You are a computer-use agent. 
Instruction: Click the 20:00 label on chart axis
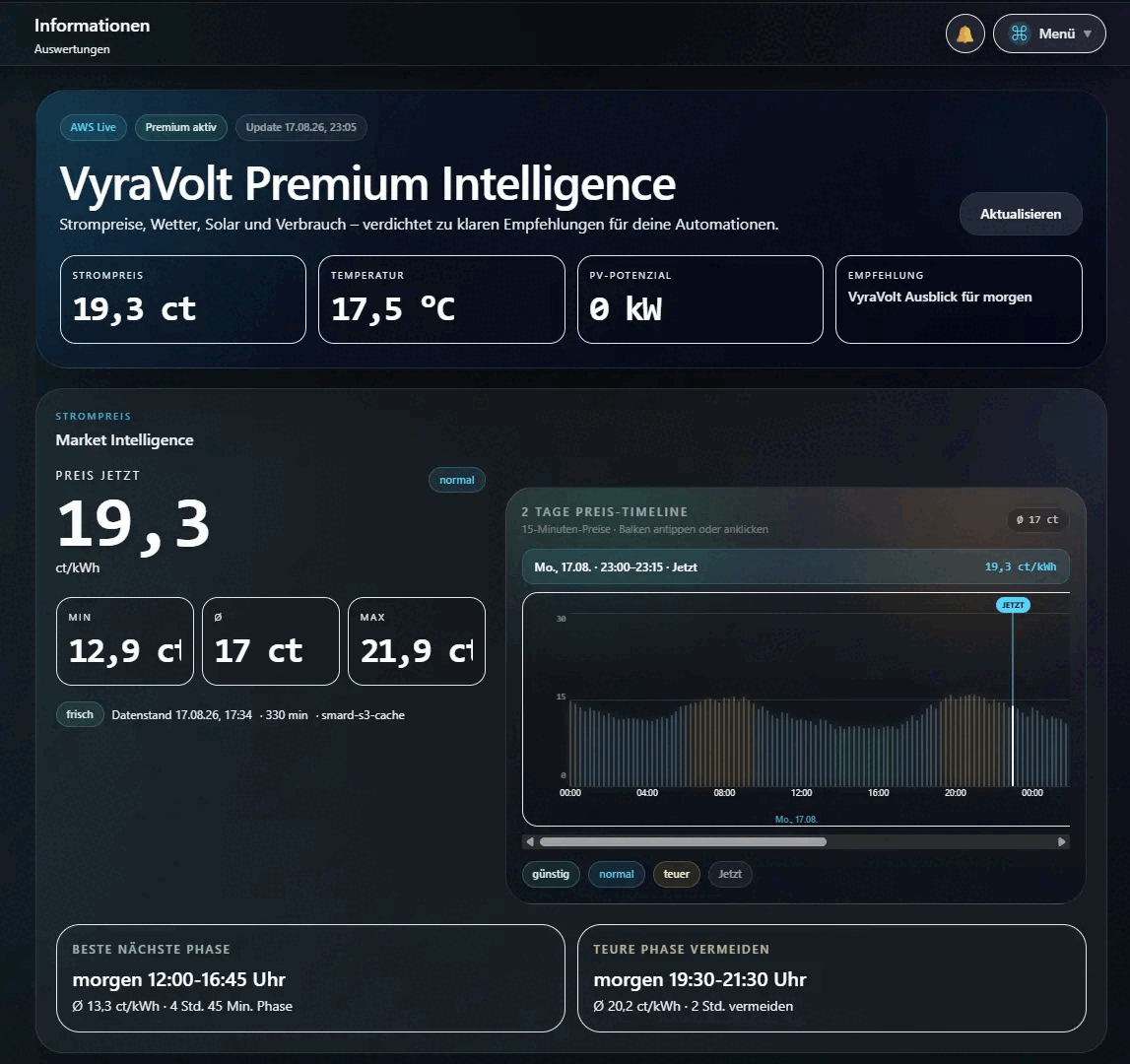click(x=956, y=793)
